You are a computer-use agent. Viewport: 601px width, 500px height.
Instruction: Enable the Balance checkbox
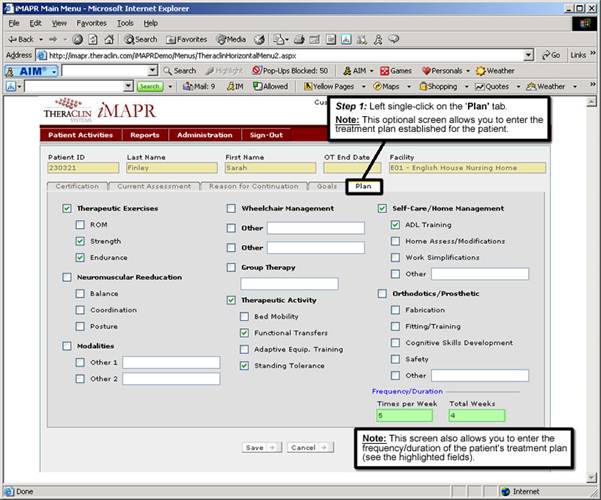(80, 294)
